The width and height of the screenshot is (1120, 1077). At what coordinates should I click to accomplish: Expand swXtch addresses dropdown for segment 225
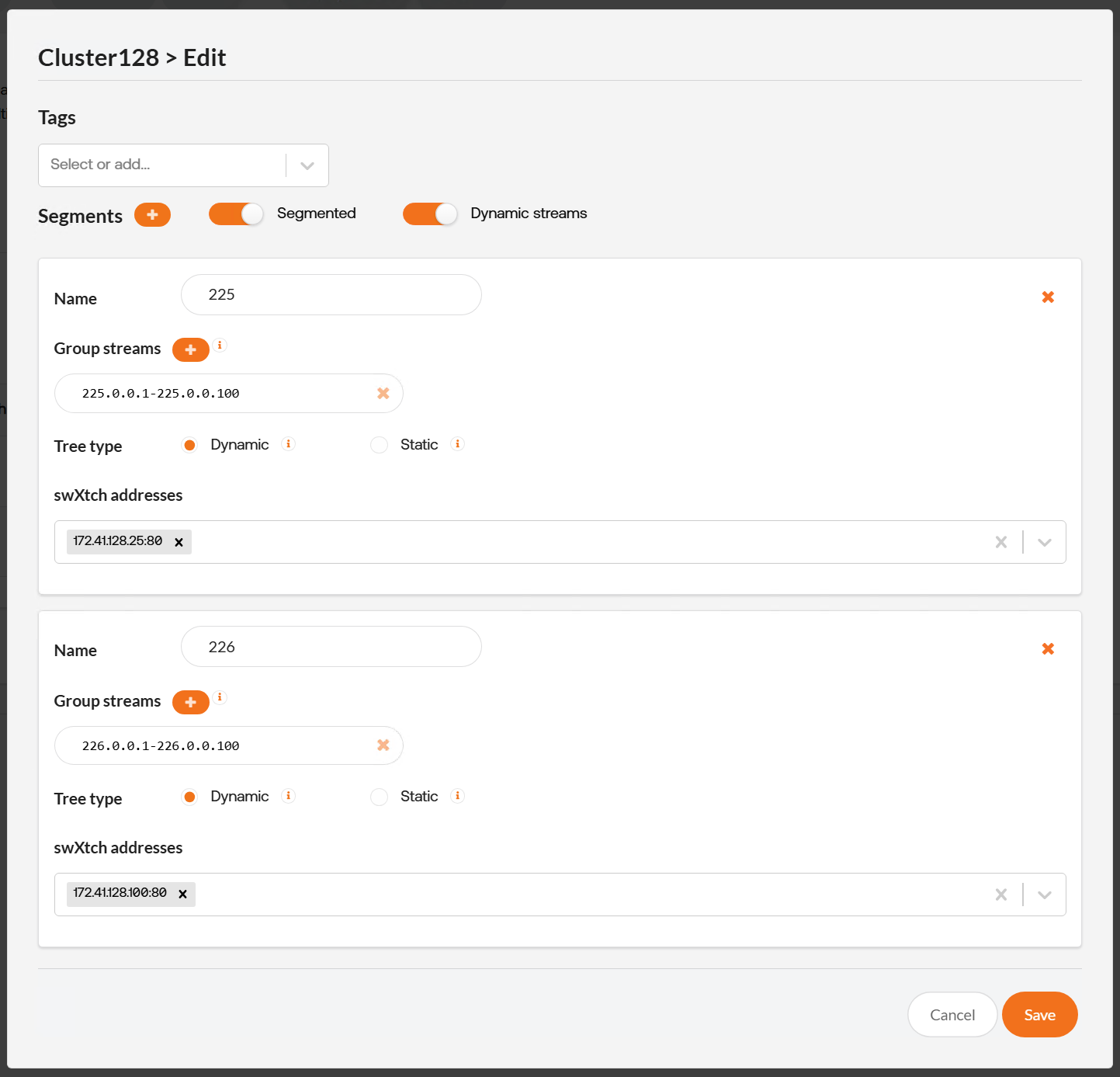(1045, 542)
